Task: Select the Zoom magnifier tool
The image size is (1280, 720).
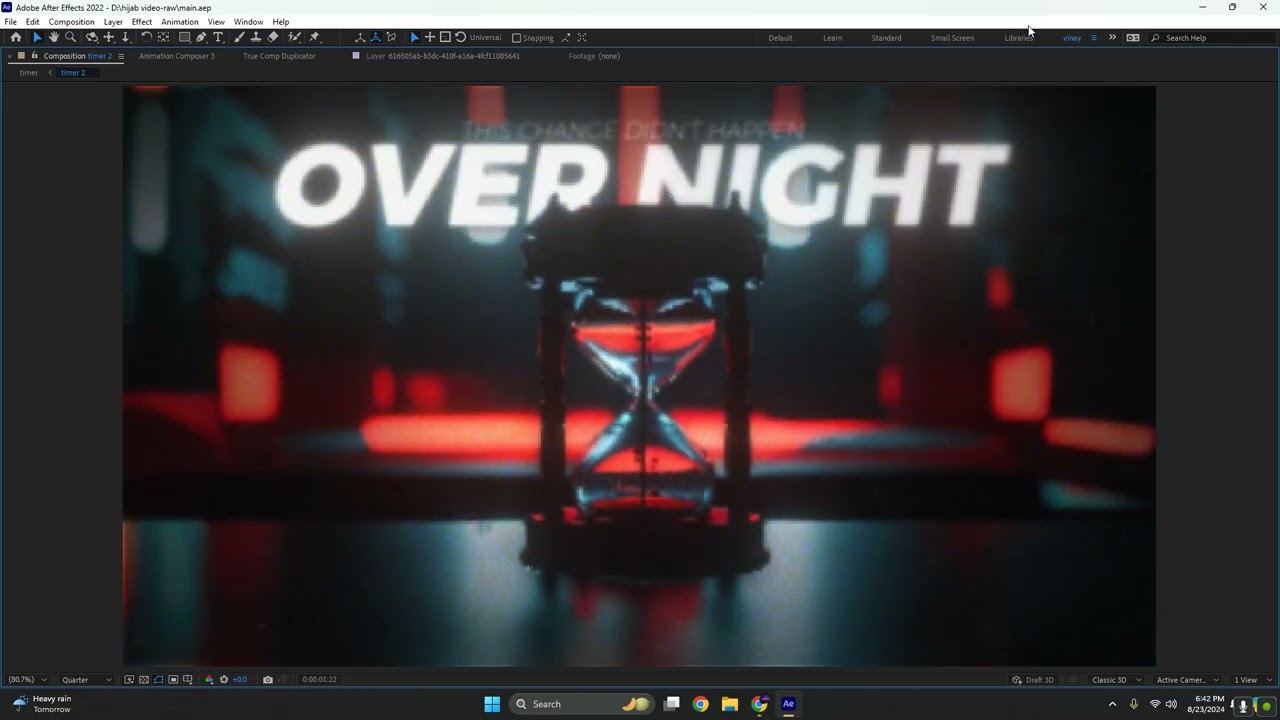Action: [x=71, y=37]
